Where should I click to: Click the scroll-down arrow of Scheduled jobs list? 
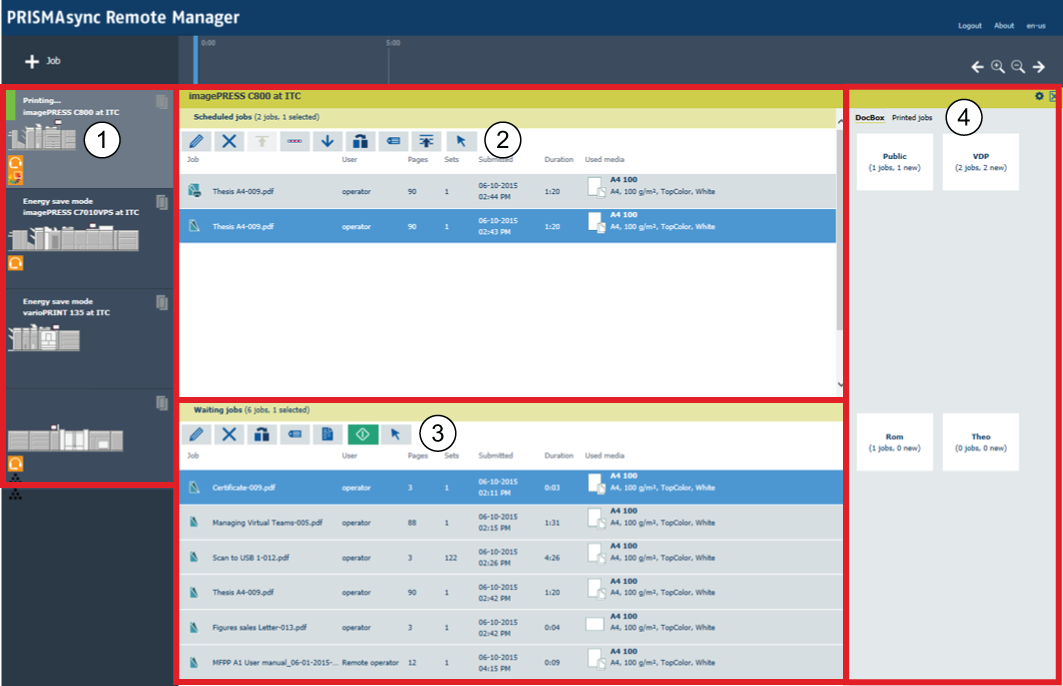[x=840, y=384]
